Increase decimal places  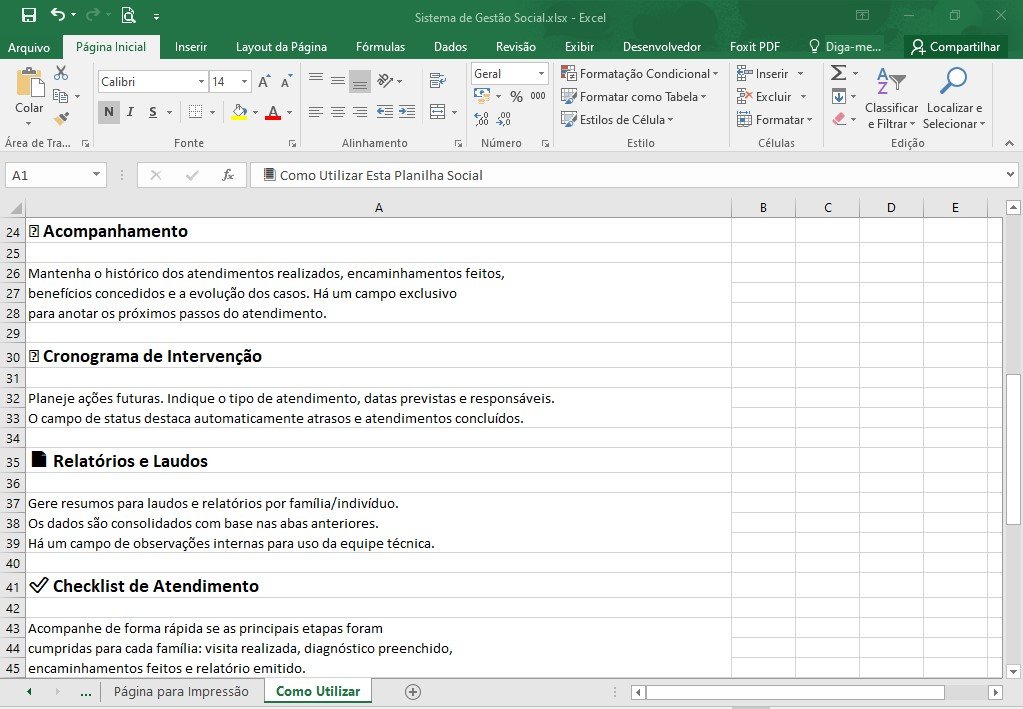point(481,119)
